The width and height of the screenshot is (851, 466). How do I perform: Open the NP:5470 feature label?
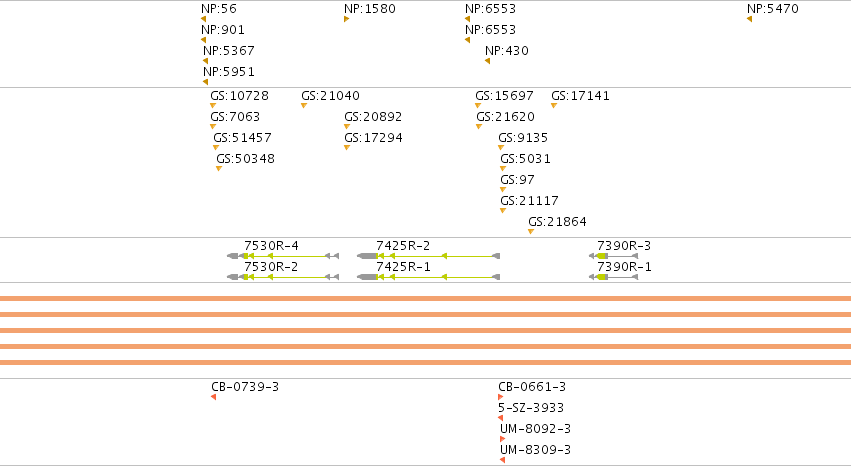pos(772,9)
